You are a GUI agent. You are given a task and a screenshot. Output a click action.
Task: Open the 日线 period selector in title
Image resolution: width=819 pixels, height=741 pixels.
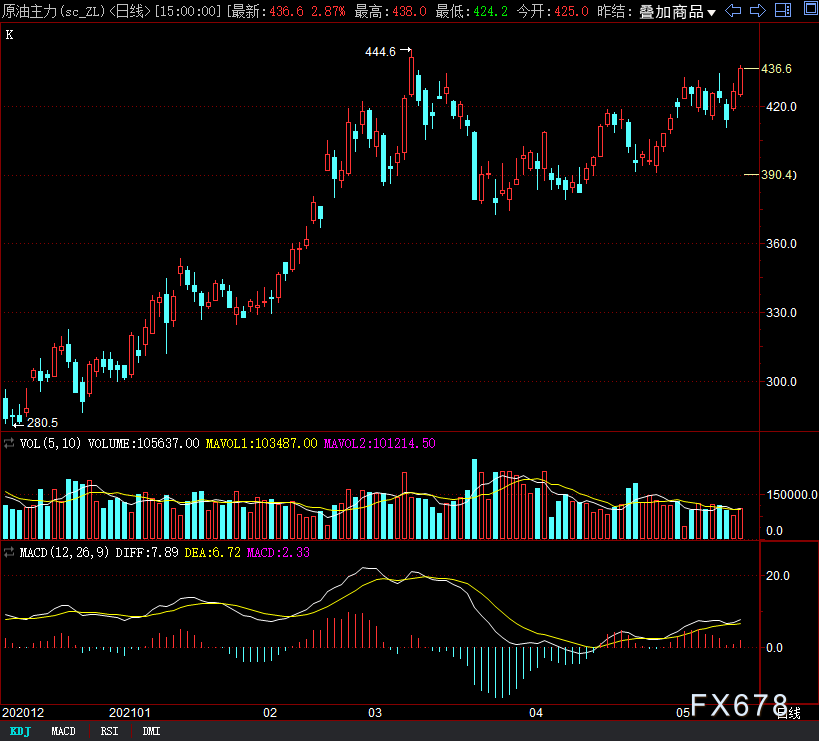pyautogui.click(x=131, y=11)
